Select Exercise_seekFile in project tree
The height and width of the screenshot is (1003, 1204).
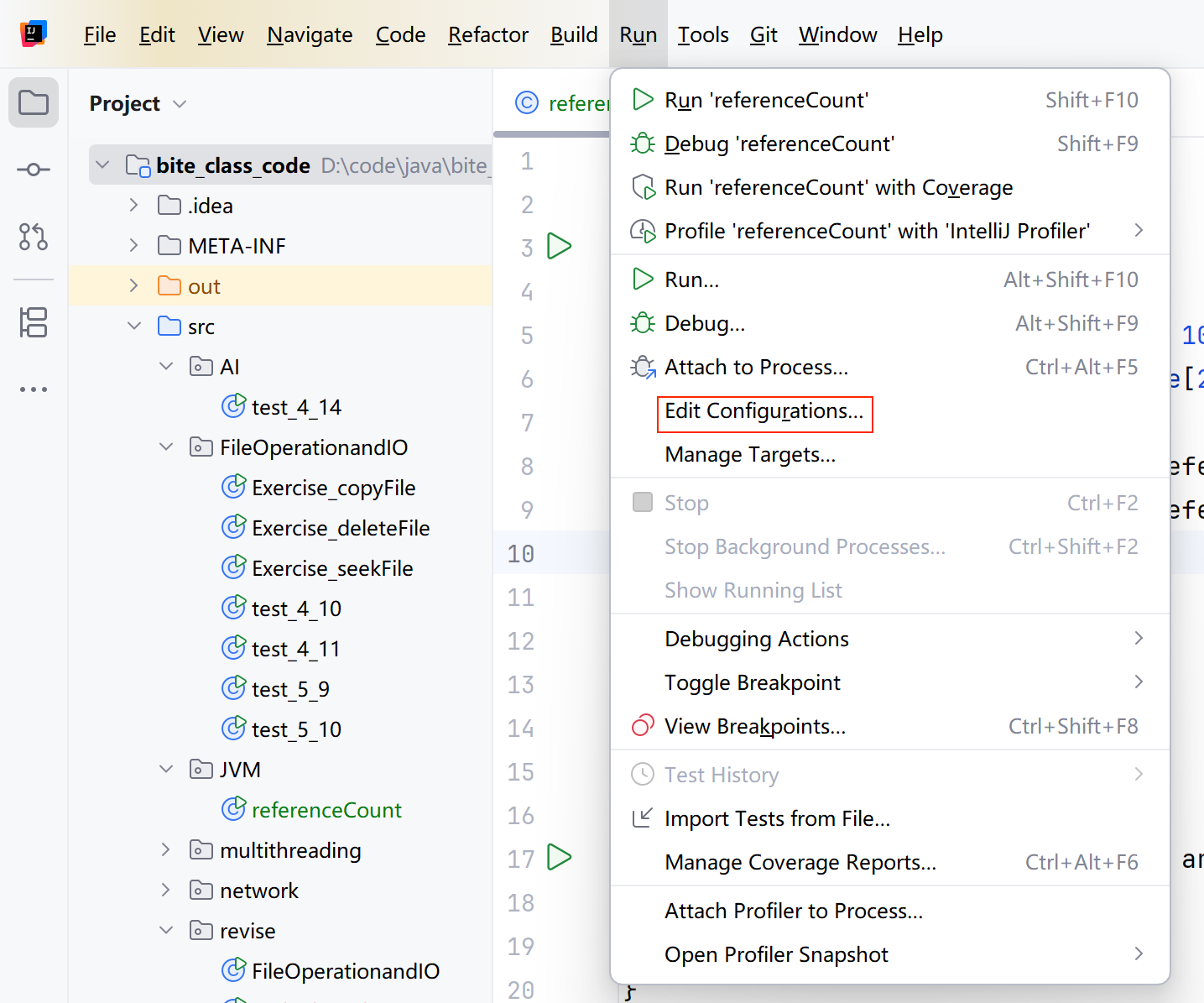coord(332,568)
